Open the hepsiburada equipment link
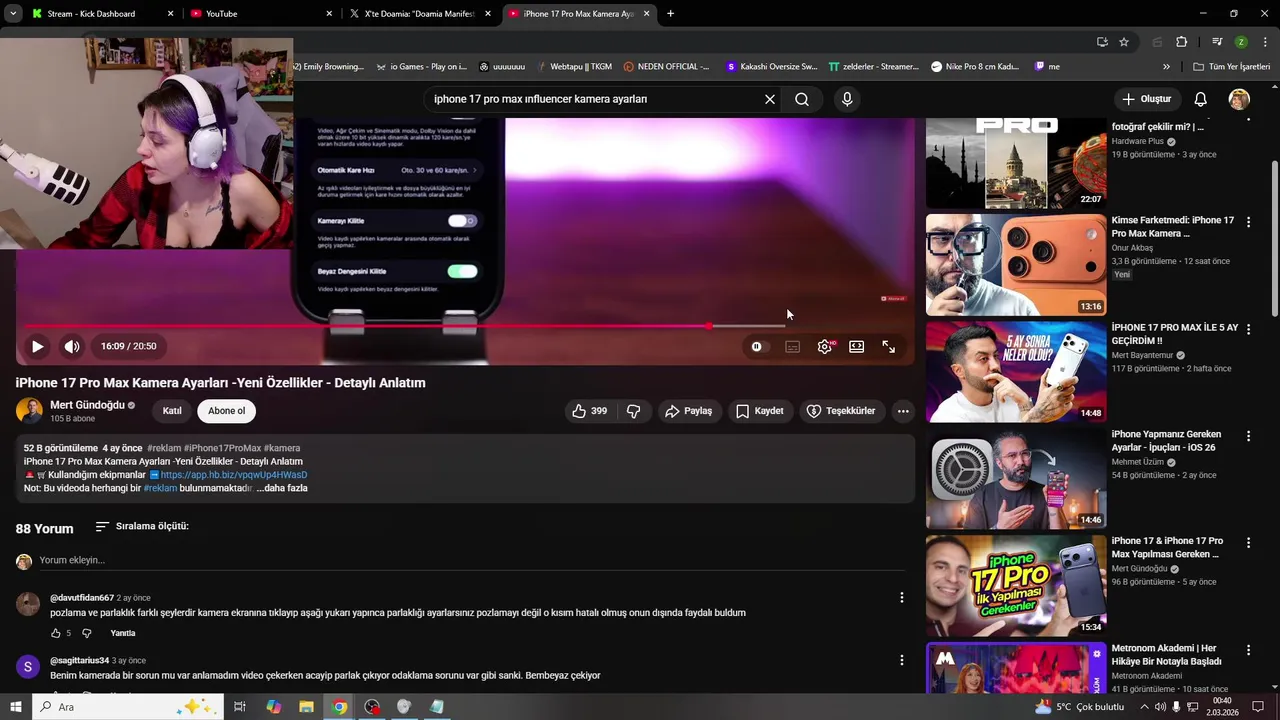Image resolution: width=1280 pixels, height=720 pixels. [234, 475]
